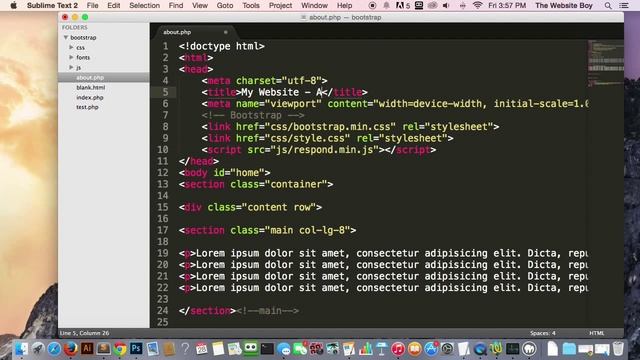The image size is (640, 360).
Task: Open Launchpad rocket icon in dock
Action: coord(38,349)
